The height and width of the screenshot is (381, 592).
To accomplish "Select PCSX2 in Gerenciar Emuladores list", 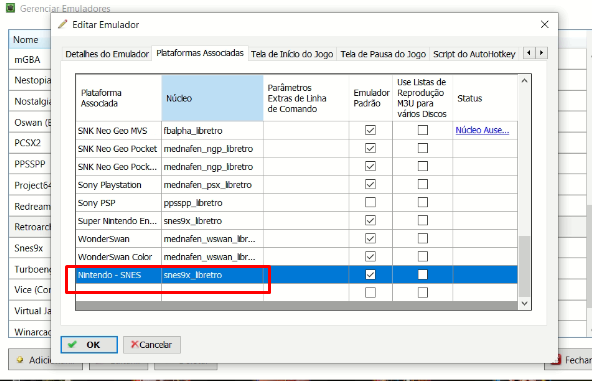I will tap(30, 143).
